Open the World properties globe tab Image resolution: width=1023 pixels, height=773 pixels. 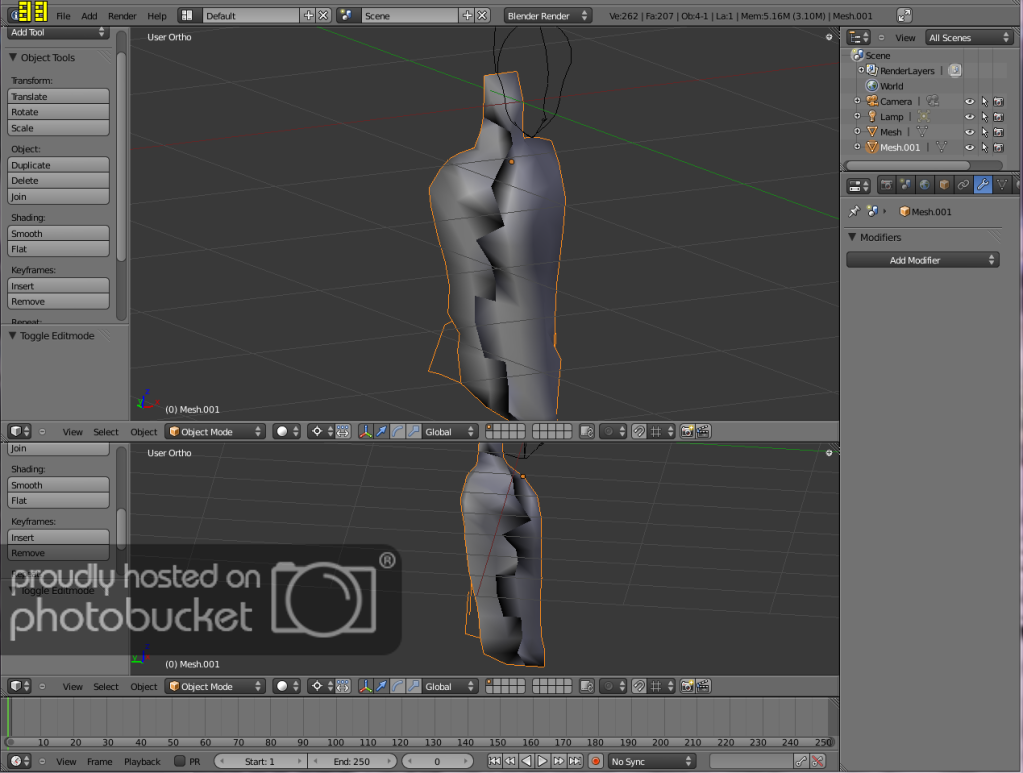[924, 185]
